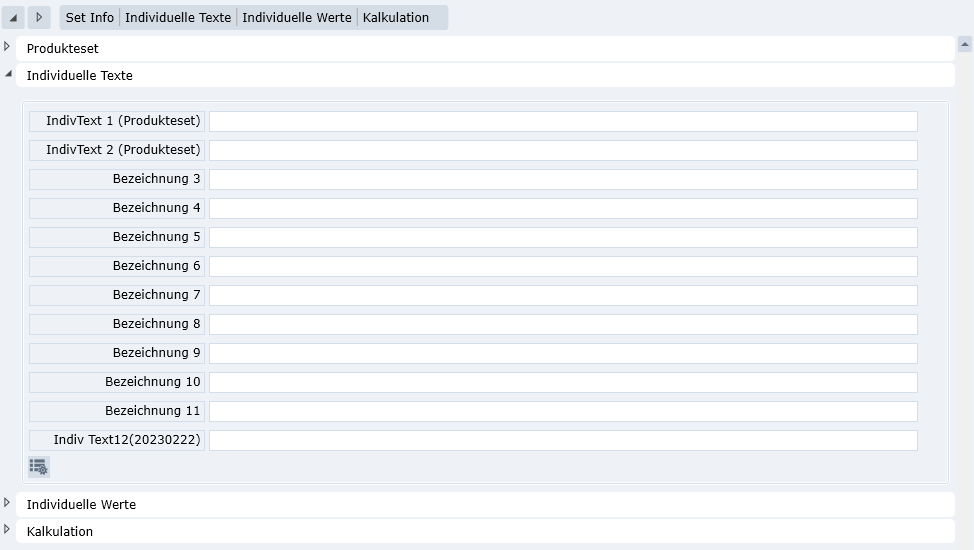Focus the Bezeichnung 10 input field
Screen dimensions: 974x550
pyautogui.click(x=563, y=382)
